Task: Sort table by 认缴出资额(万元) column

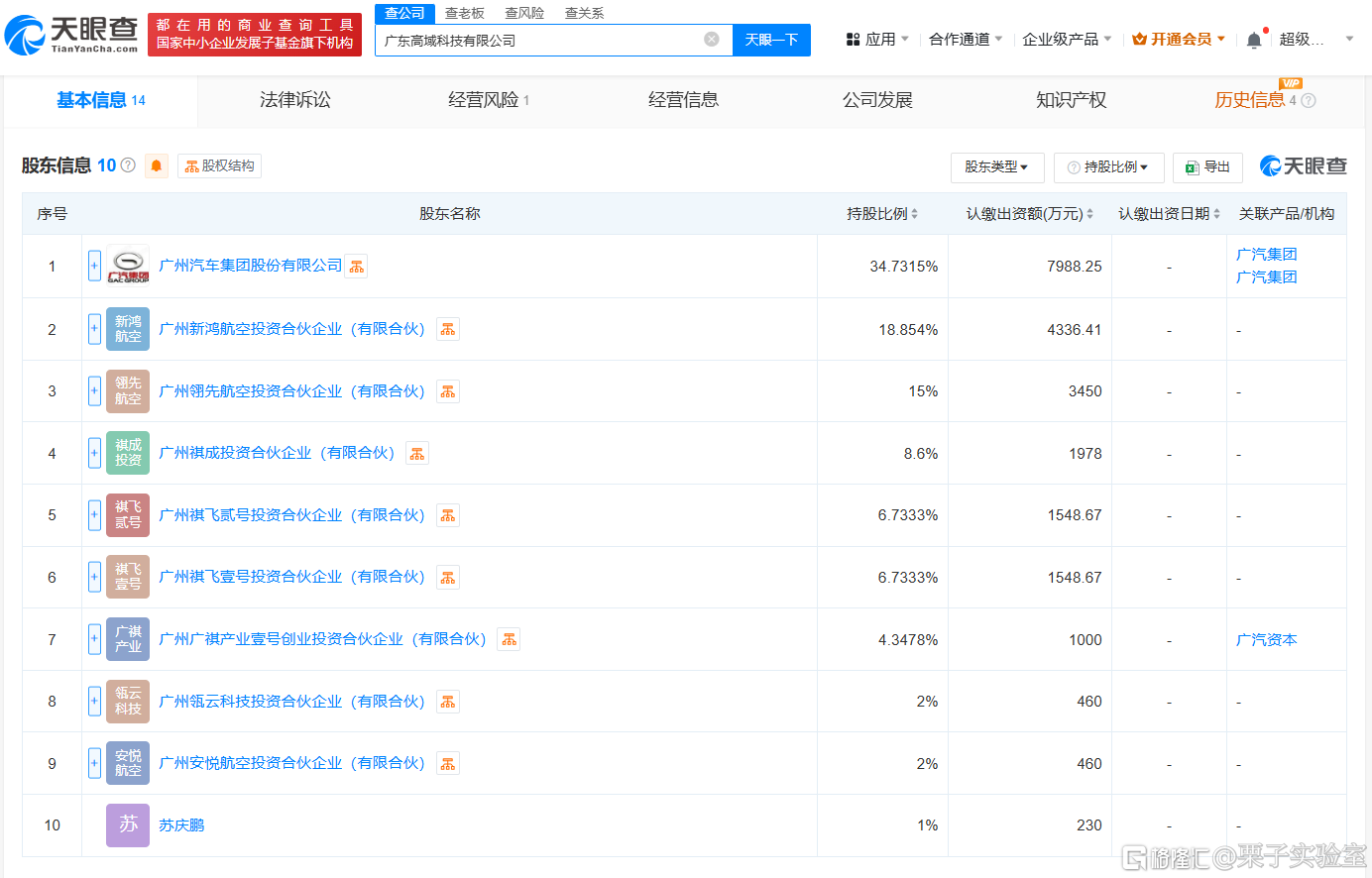Action: (1030, 214)
